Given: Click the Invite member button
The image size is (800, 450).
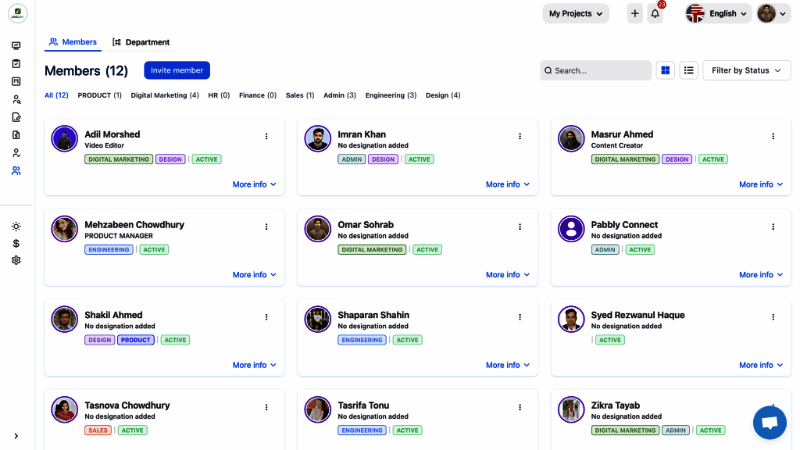Looking at the screenshot, I should pos(177,70).
